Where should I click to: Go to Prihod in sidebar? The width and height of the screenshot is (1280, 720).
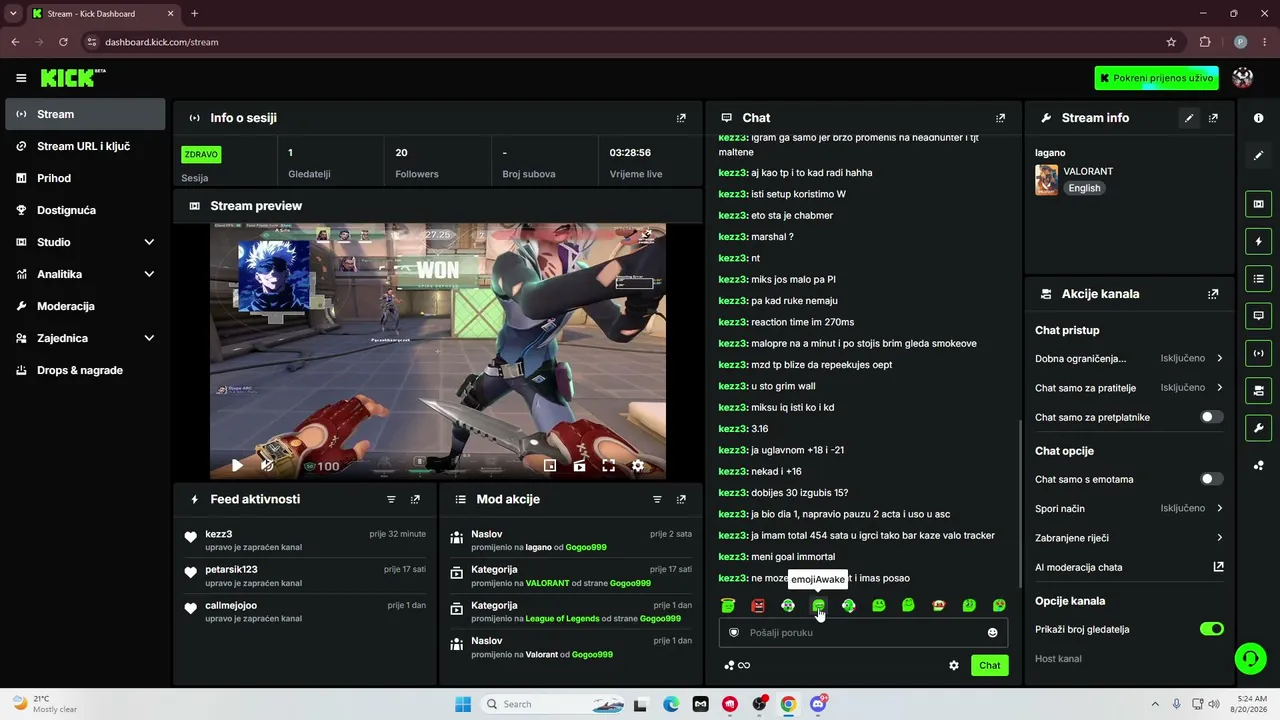coord(85,178)
